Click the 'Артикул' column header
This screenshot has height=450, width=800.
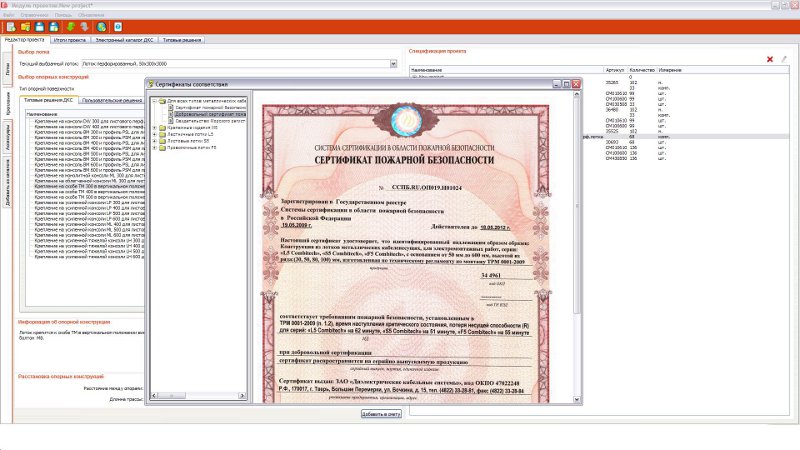click(615, 70)
